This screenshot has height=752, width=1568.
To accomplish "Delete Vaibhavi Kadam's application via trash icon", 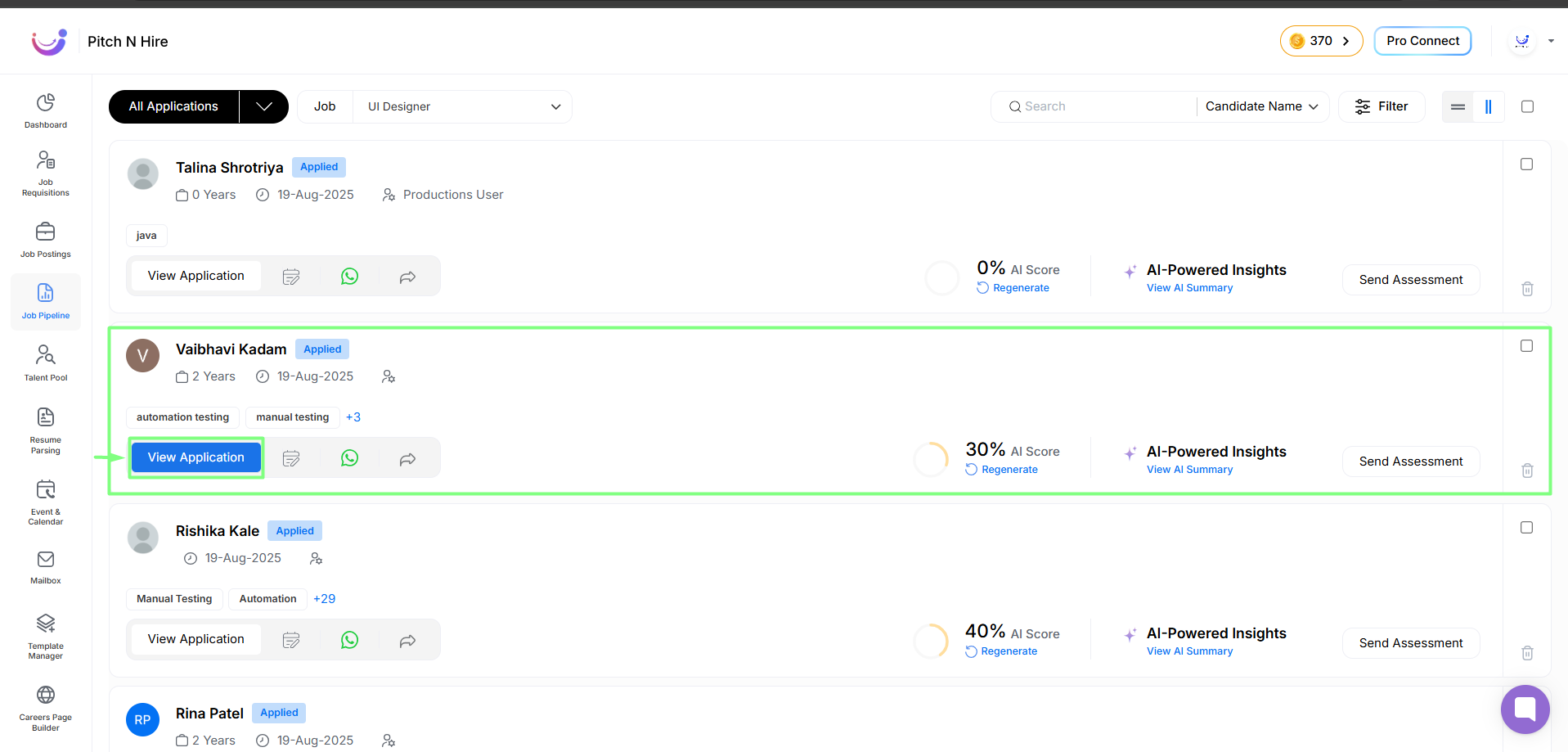I will pyautogui.click(x=1527, y=471).
